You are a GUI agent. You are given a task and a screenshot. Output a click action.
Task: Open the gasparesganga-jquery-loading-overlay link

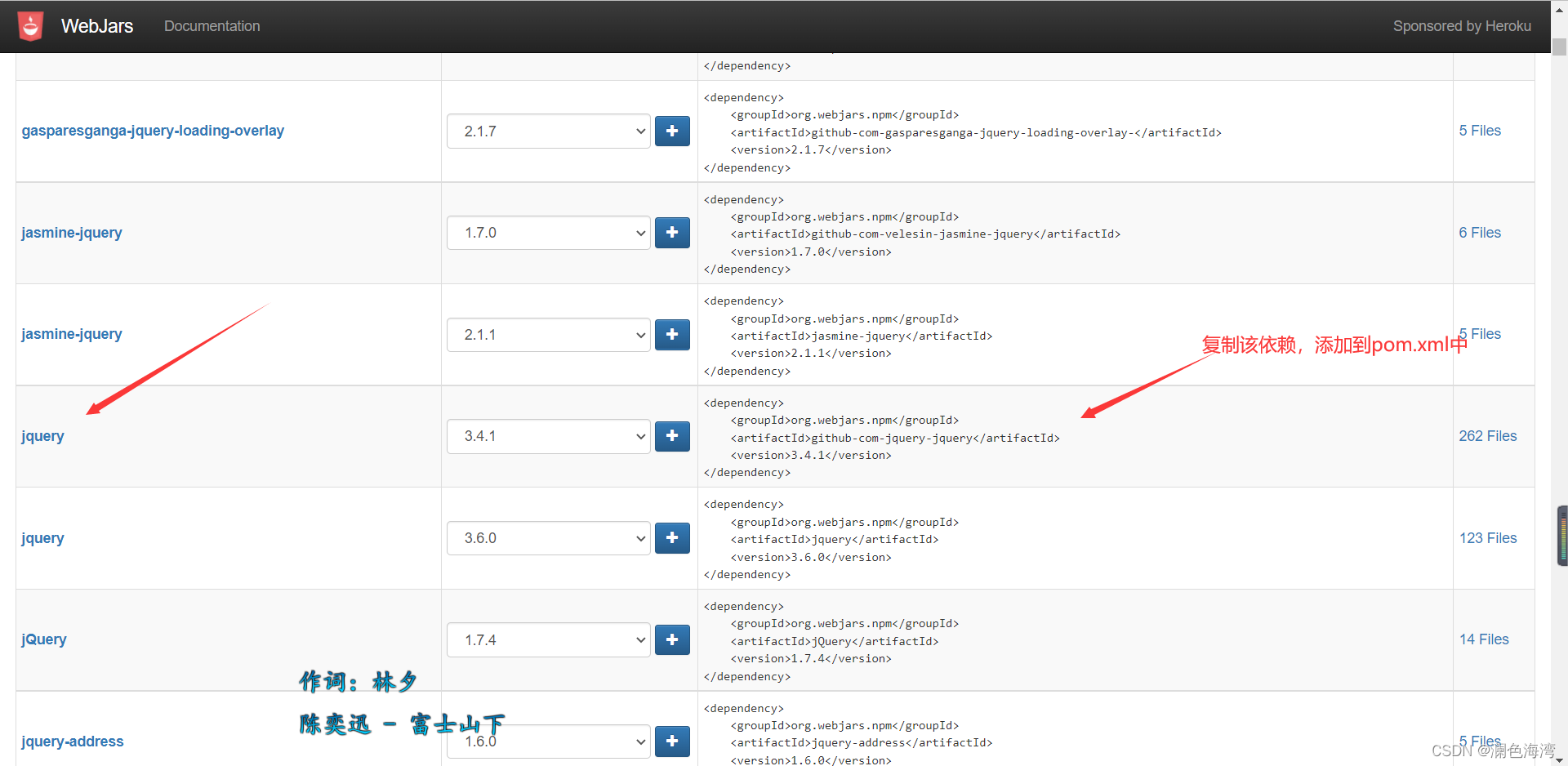[153, 131]
